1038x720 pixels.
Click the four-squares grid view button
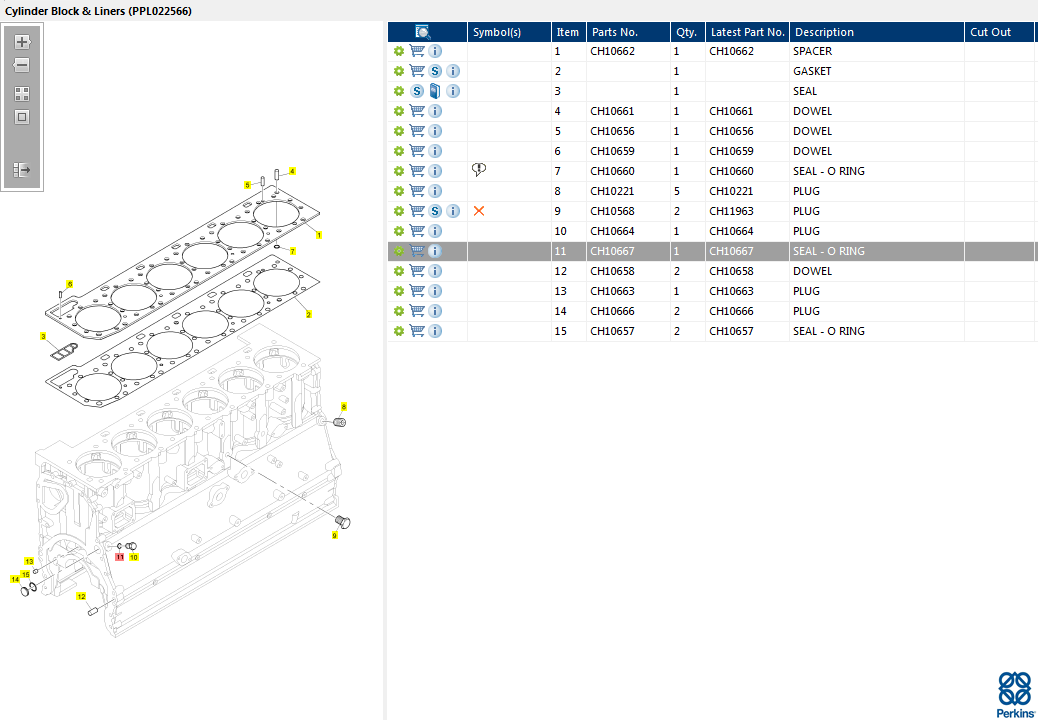point(22,94)
